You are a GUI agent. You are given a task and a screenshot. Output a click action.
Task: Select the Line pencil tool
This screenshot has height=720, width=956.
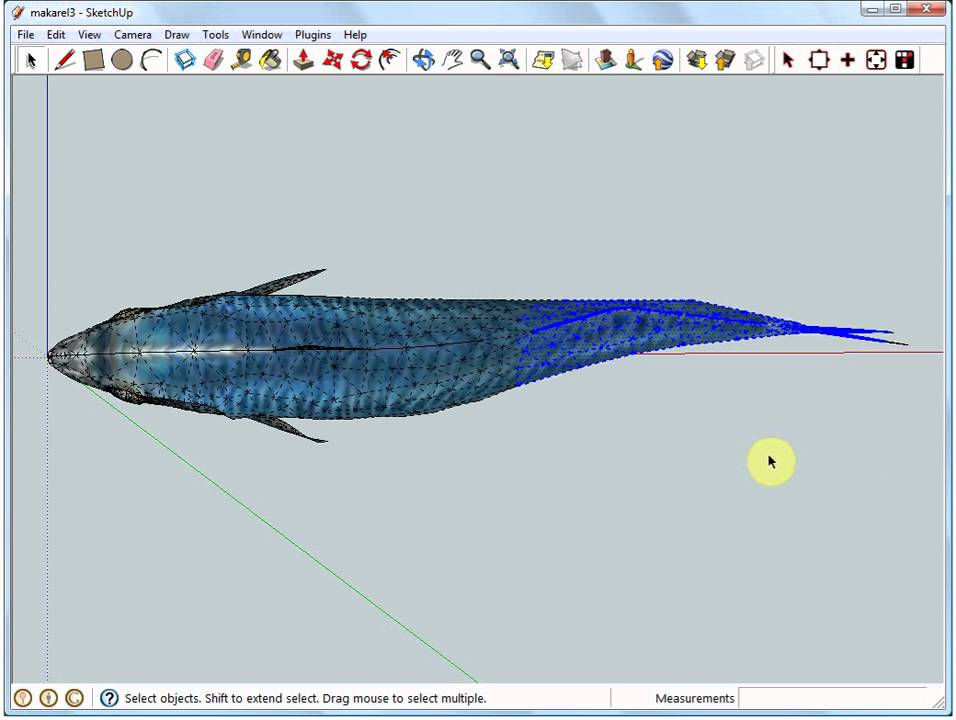click(64, 60)
